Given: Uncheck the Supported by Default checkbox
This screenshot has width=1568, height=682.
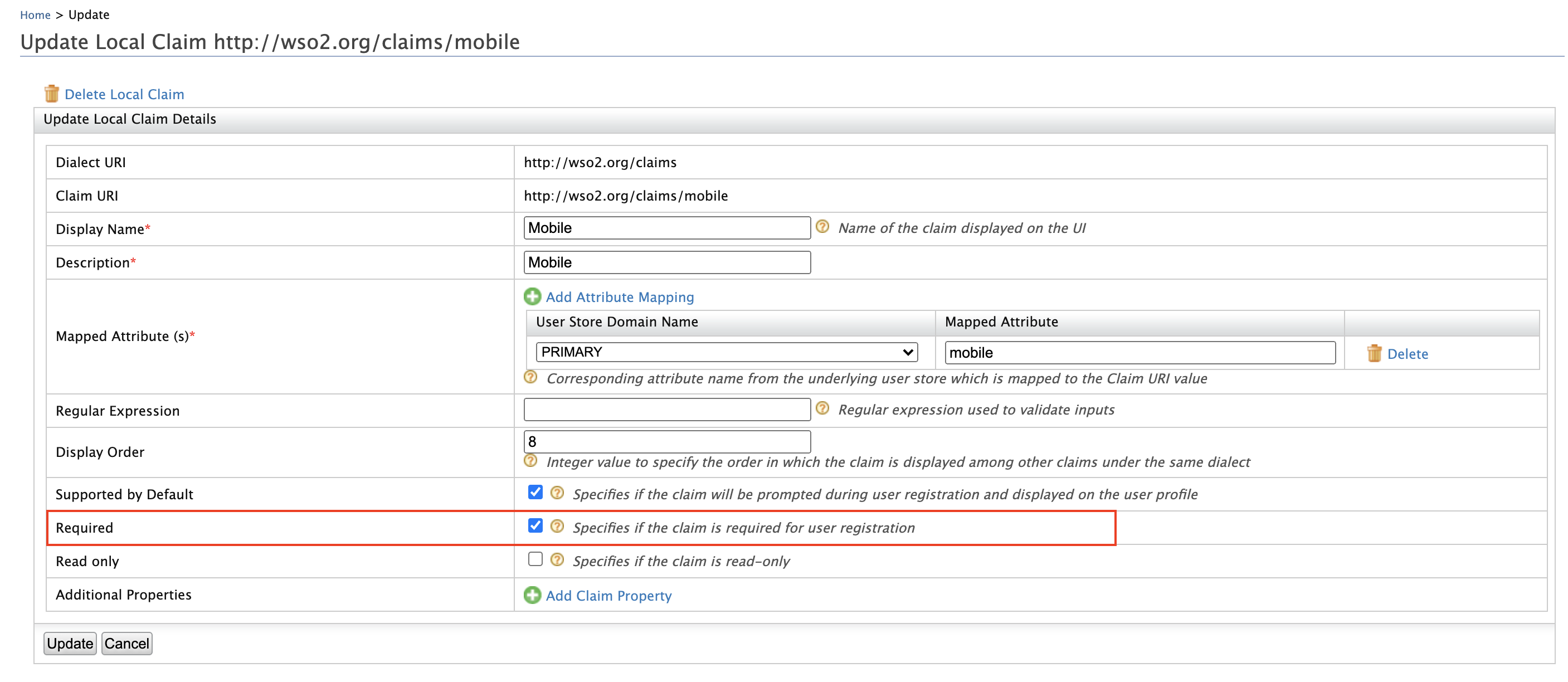Looking at the screenshot, I should coord(535,492).
